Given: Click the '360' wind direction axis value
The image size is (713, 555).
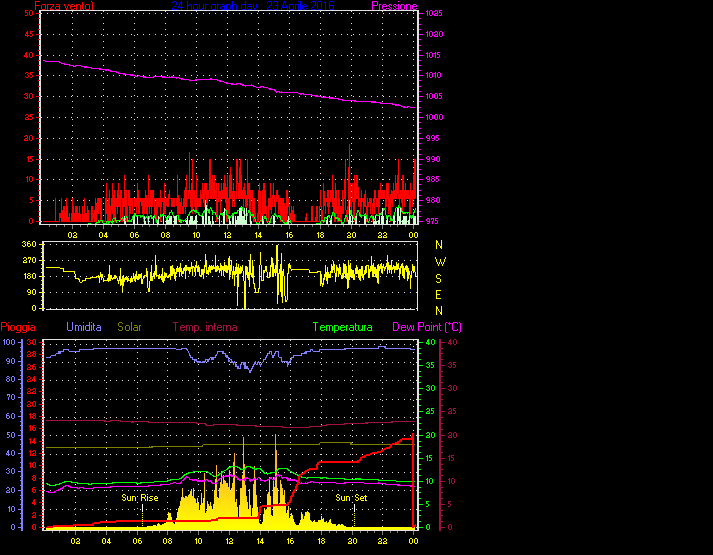Looking at the screenshot, I should 29,245.
